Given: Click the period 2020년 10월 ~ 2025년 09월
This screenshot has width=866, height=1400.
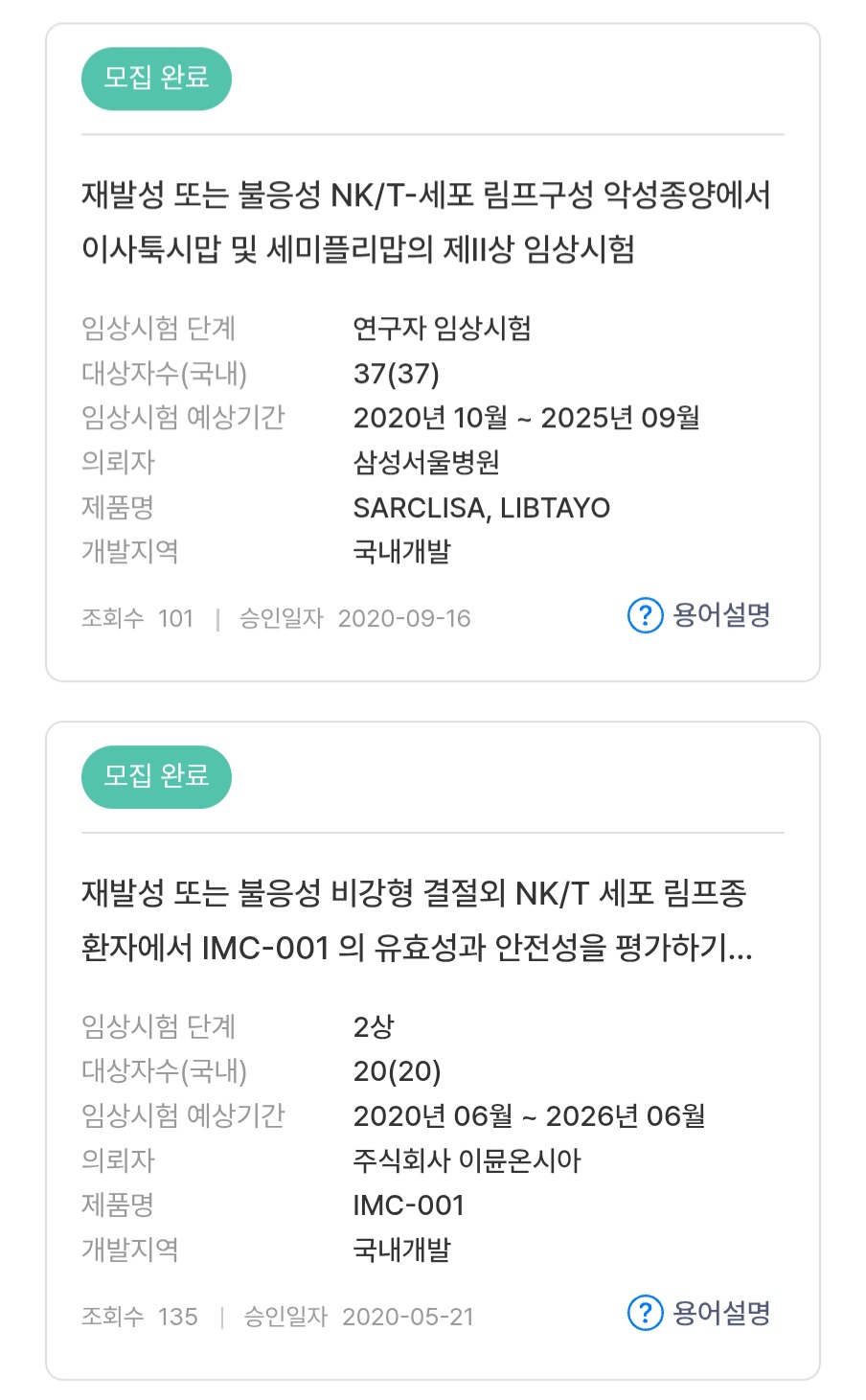Looking at the screenshot, I should pyautogui.click(x=526, y=418).
